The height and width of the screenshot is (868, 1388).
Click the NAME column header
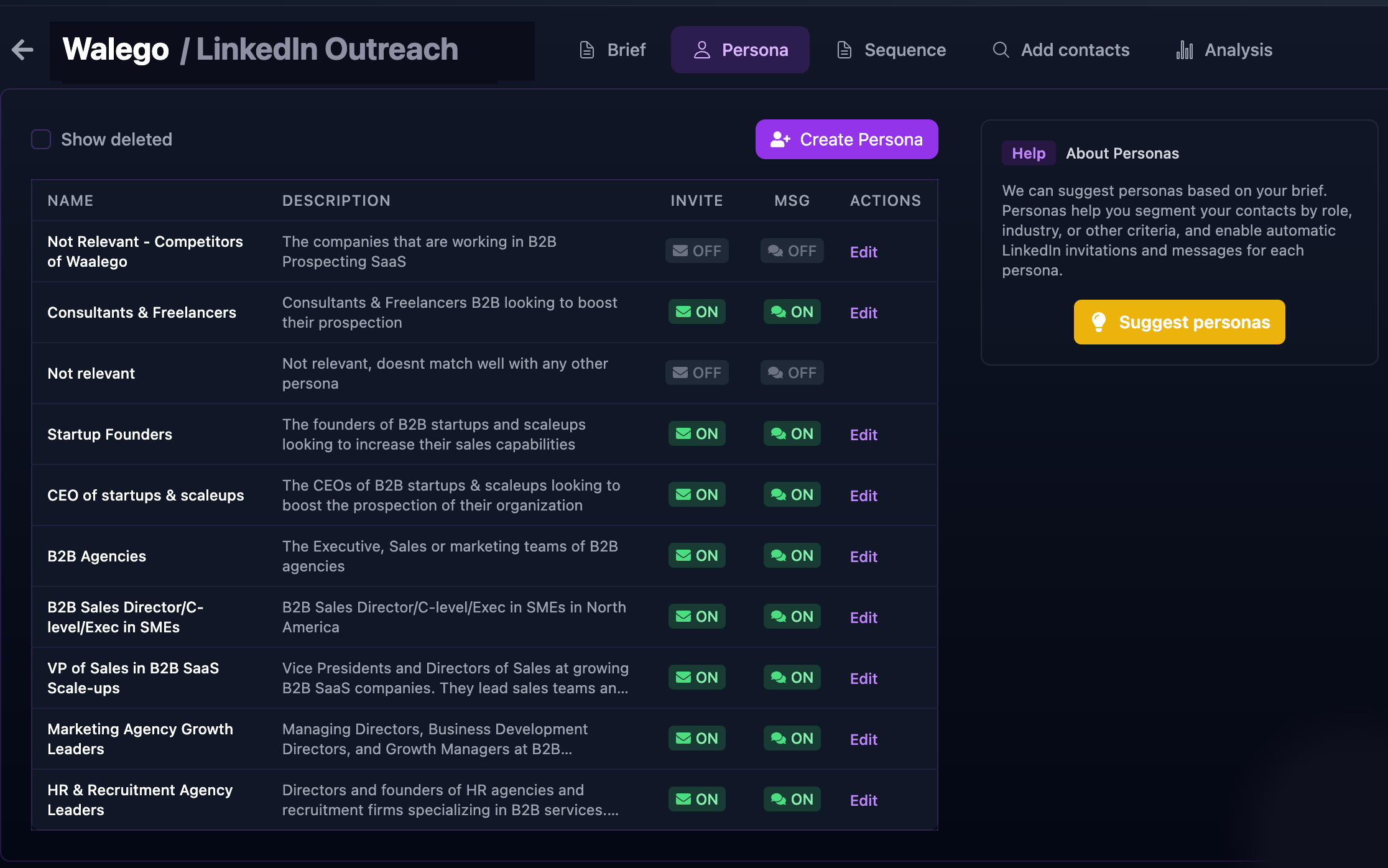click(x=70, y=201)
